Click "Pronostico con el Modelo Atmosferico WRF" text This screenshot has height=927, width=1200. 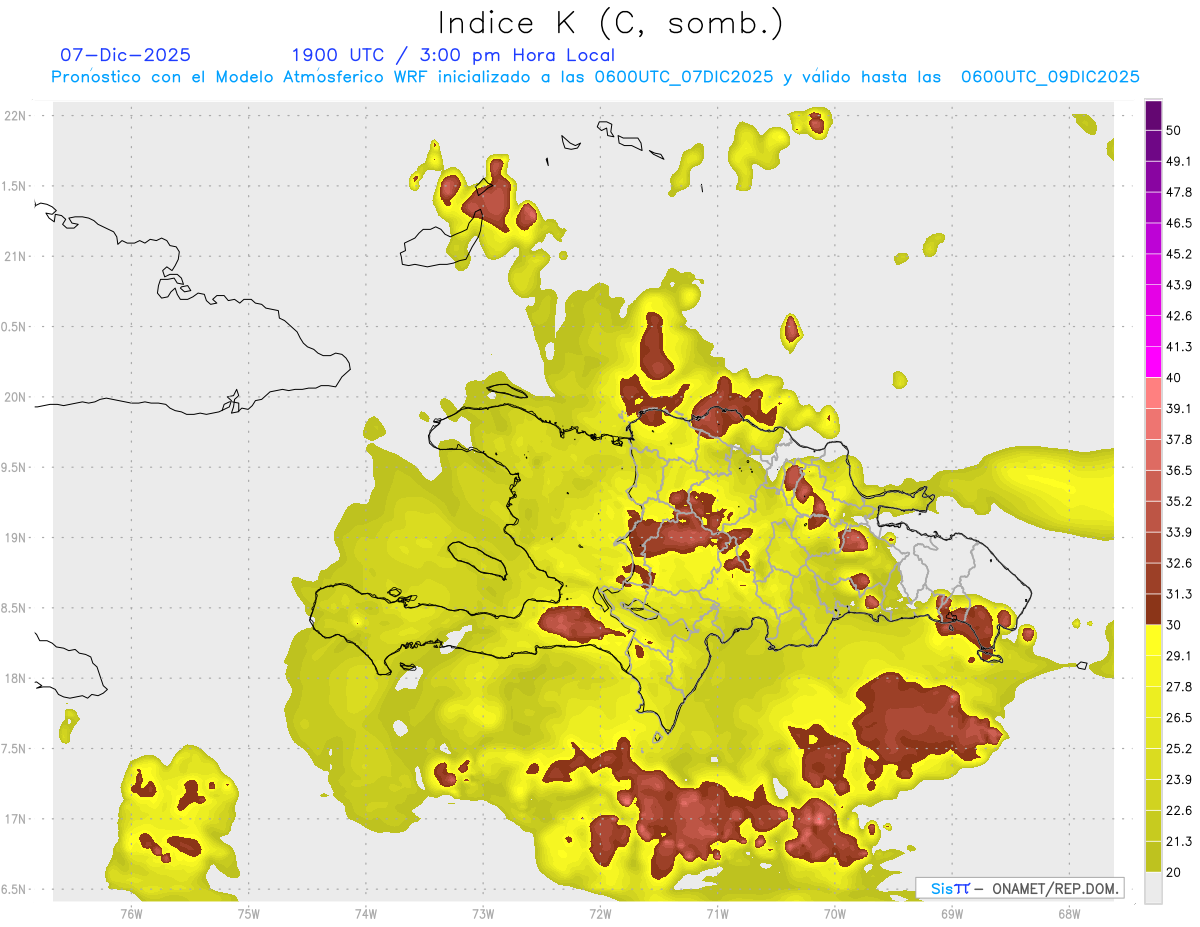241,77
